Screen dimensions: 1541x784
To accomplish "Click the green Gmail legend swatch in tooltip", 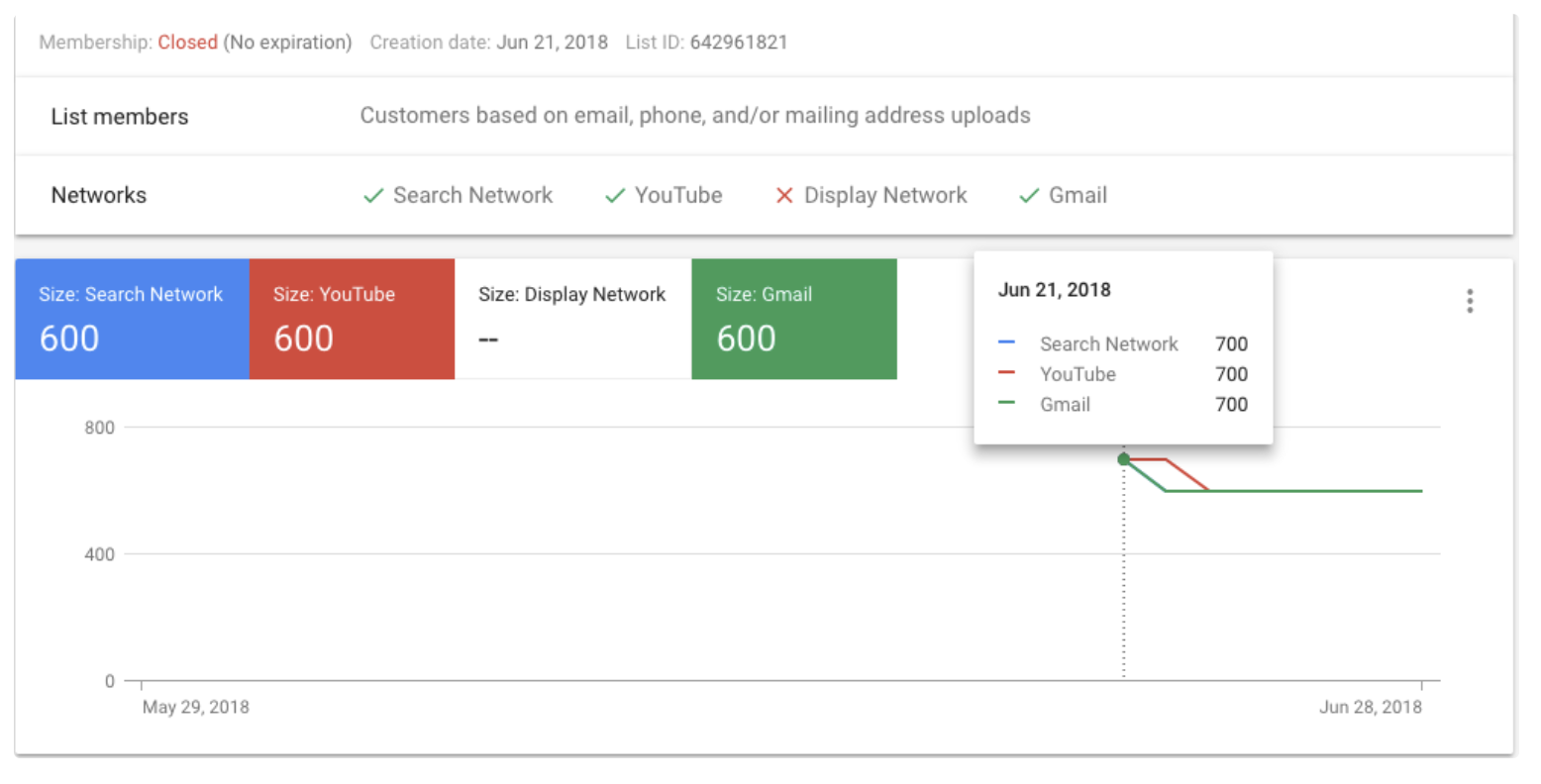I will click(1007, 404).
